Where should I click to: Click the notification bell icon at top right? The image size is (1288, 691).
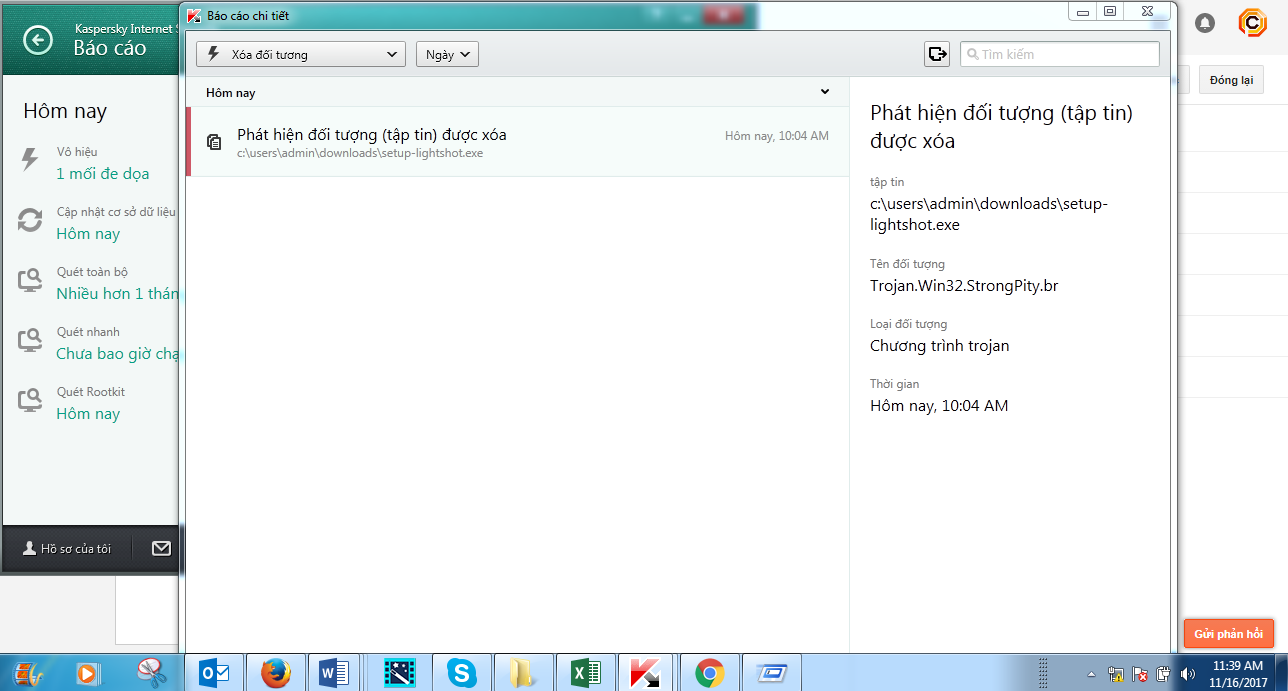pos(1205,22)
